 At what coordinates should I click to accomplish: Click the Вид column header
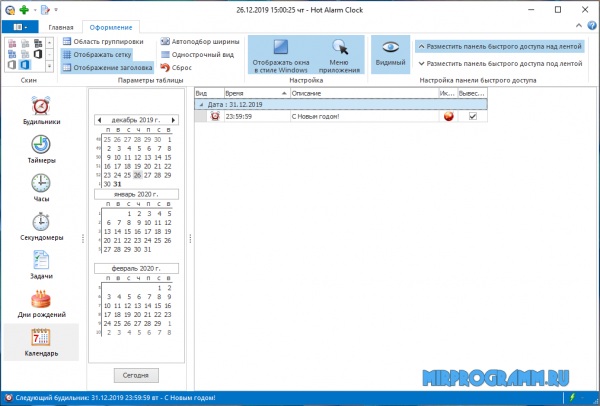click(x=209, y=93)
